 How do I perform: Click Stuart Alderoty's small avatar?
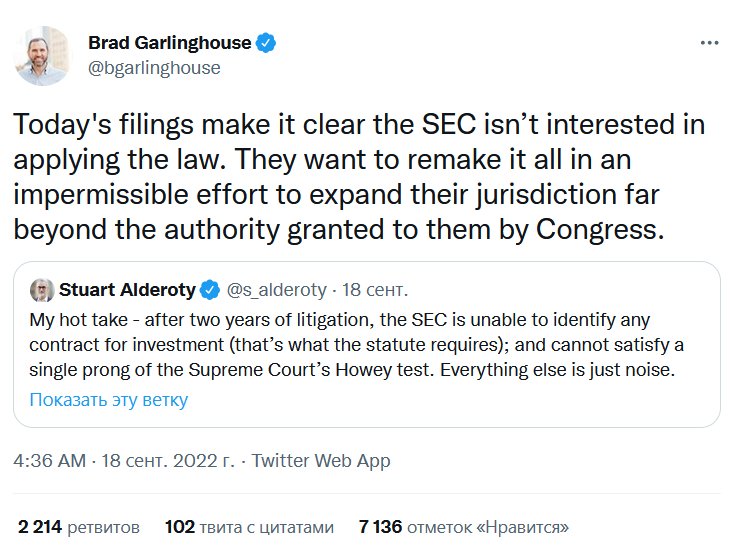coord(42,290)
